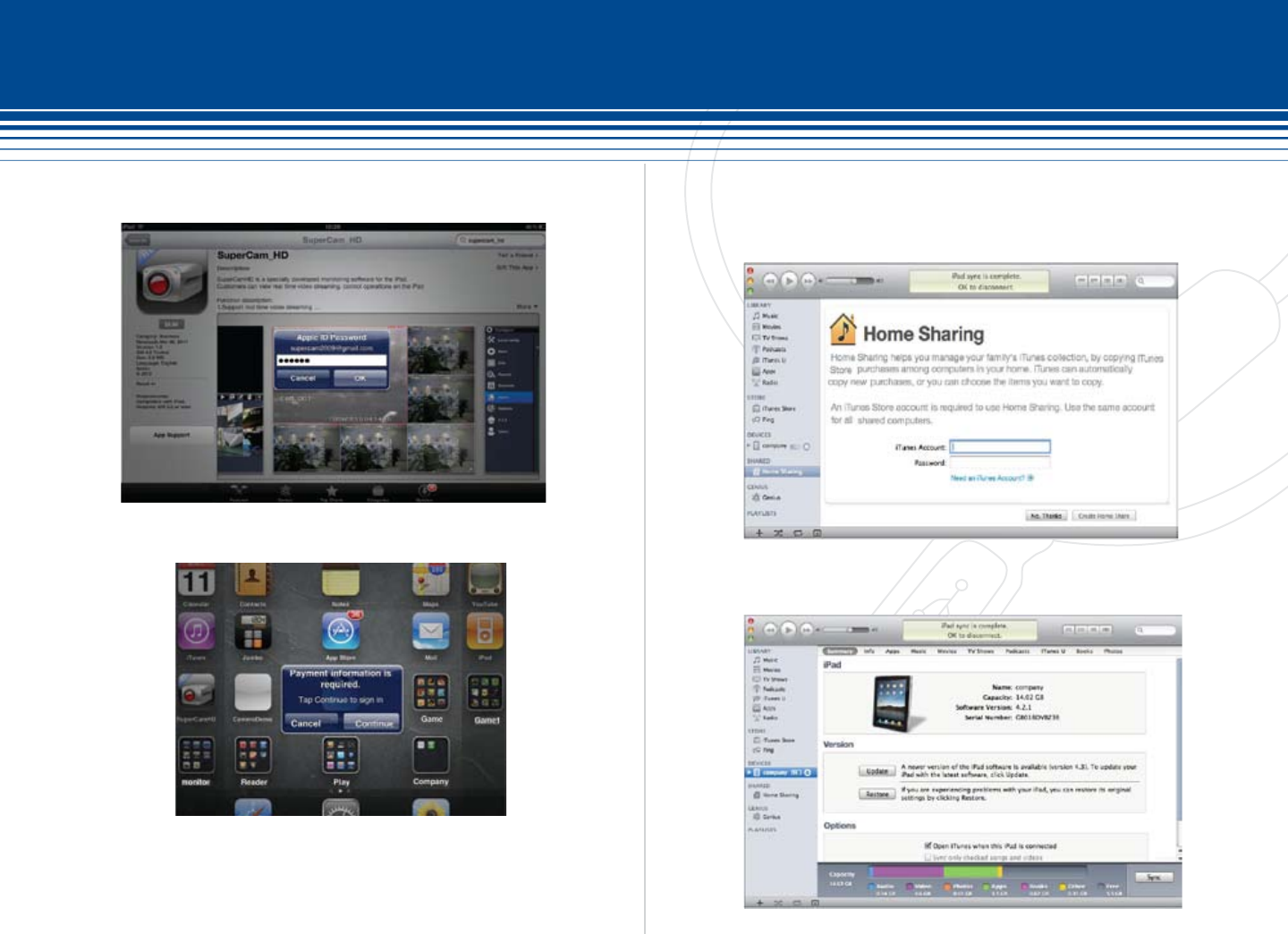Viewport: 1288px width, 934px height.
Task: Switch to the Apps tab in iPad window
Action: click(x=892, y=651)
